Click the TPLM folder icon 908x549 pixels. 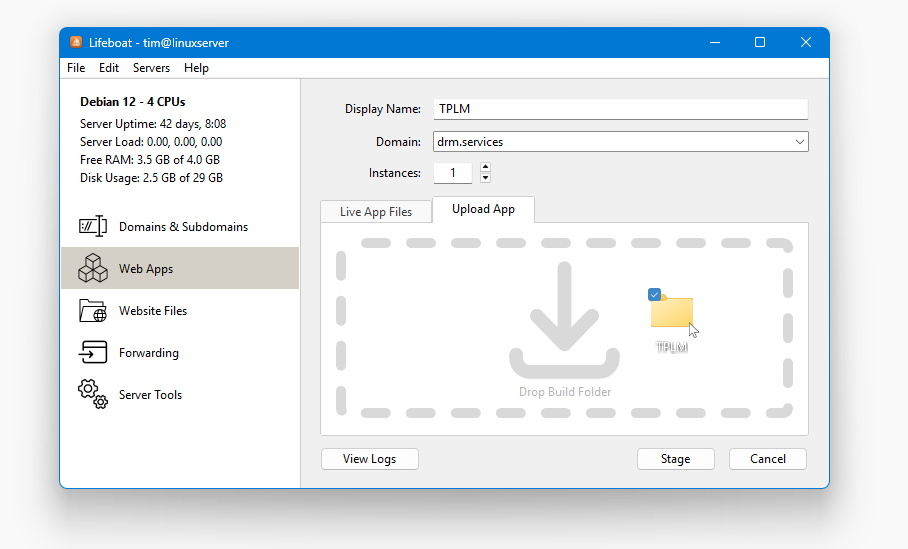coord(671,312)
